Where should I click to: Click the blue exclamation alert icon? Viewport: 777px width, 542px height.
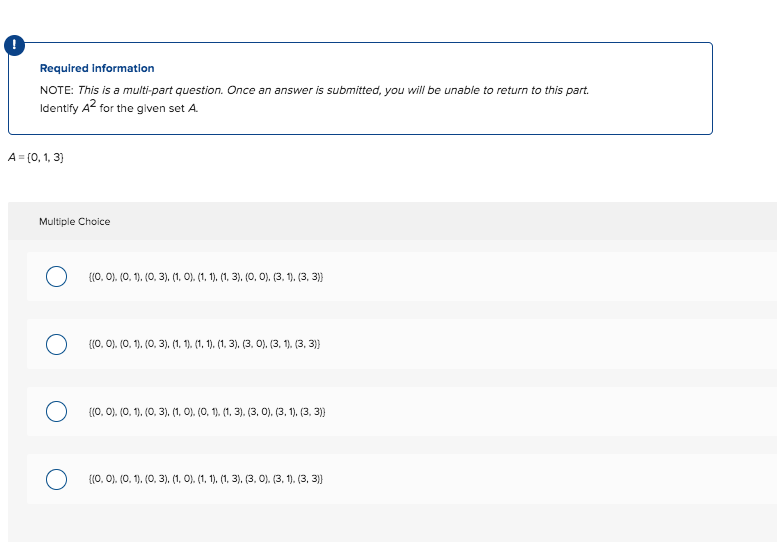click(14, 45)
